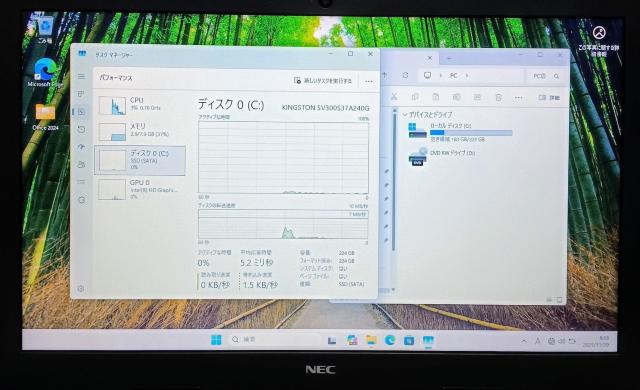Select the Performance page icon in Task Manager

click(82, 112)
